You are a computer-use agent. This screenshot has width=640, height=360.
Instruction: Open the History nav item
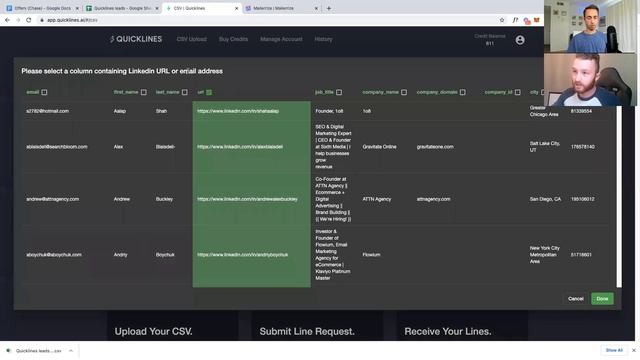tap(323, 39)
